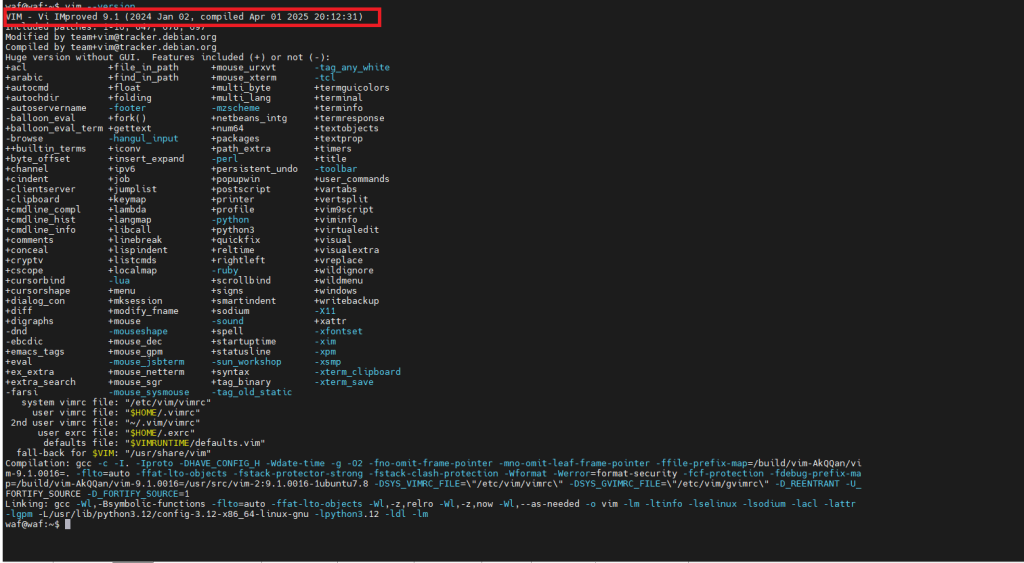Click the '-autoservername' feature text
The width and height of the screenshot is (1024, 563).
(x=46, y=108)
